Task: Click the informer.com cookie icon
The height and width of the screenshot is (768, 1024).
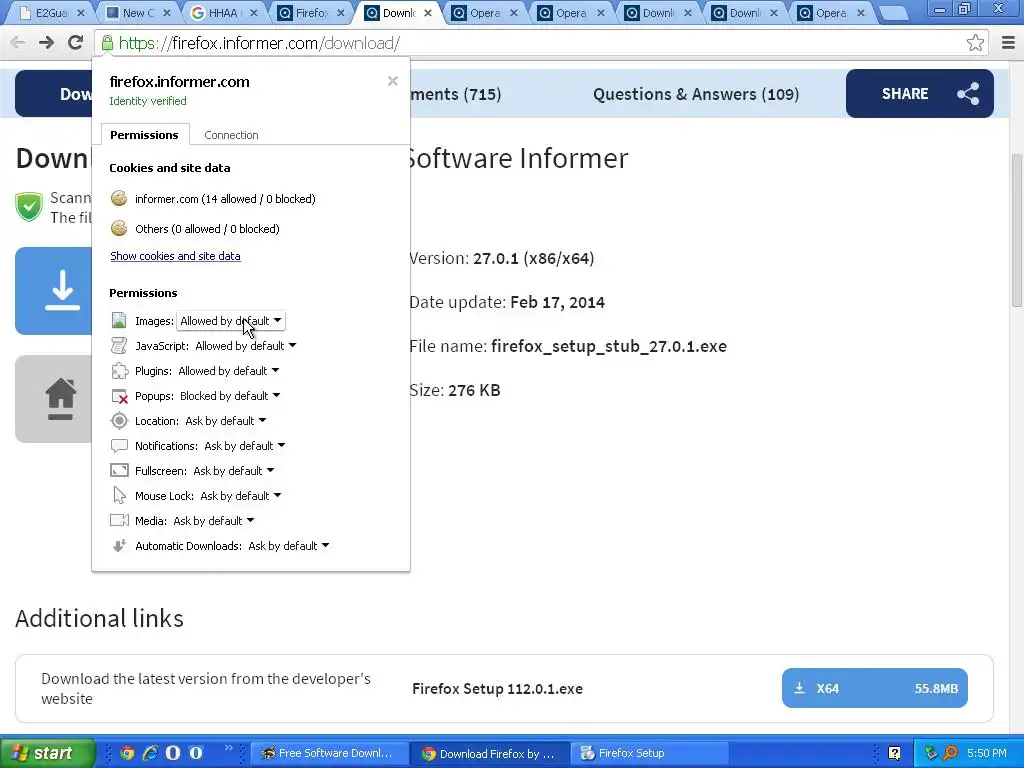Action: click(x=119, y=199)
